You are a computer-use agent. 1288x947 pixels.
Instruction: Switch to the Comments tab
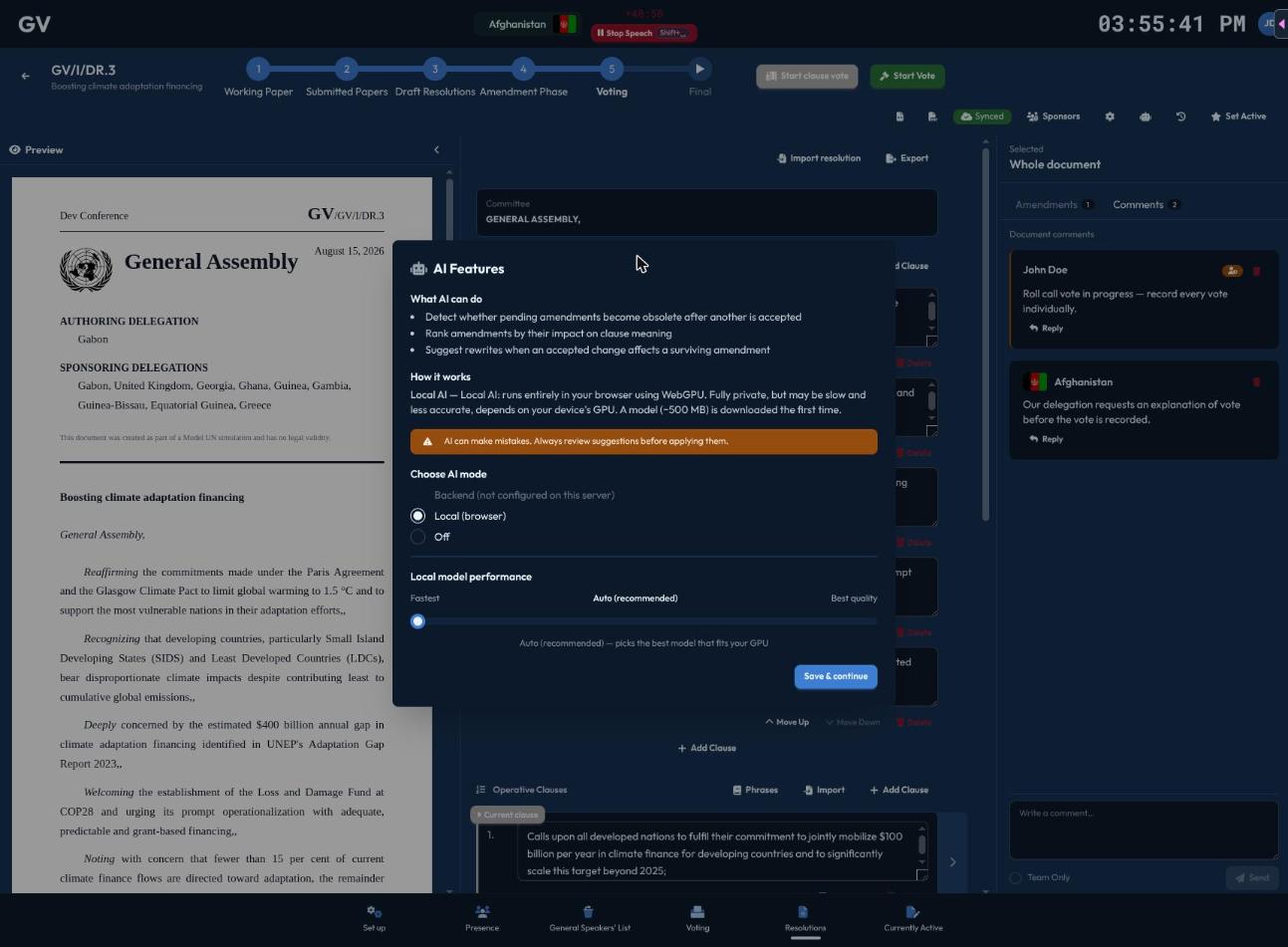[x=1146, y=205]
